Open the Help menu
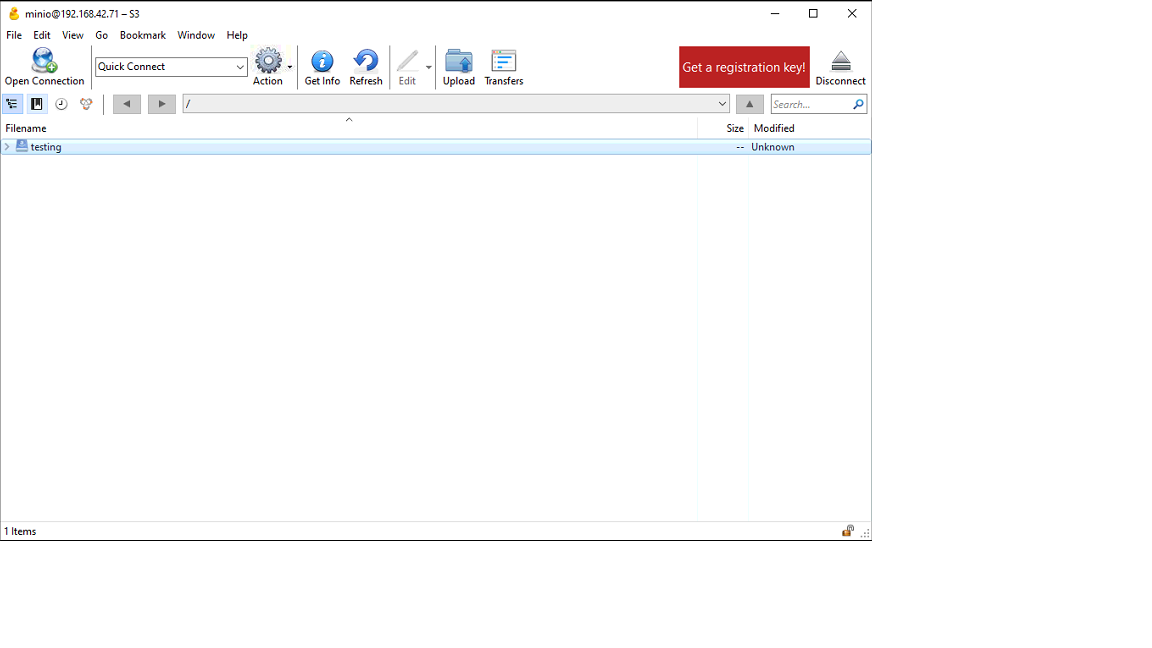 237,35
